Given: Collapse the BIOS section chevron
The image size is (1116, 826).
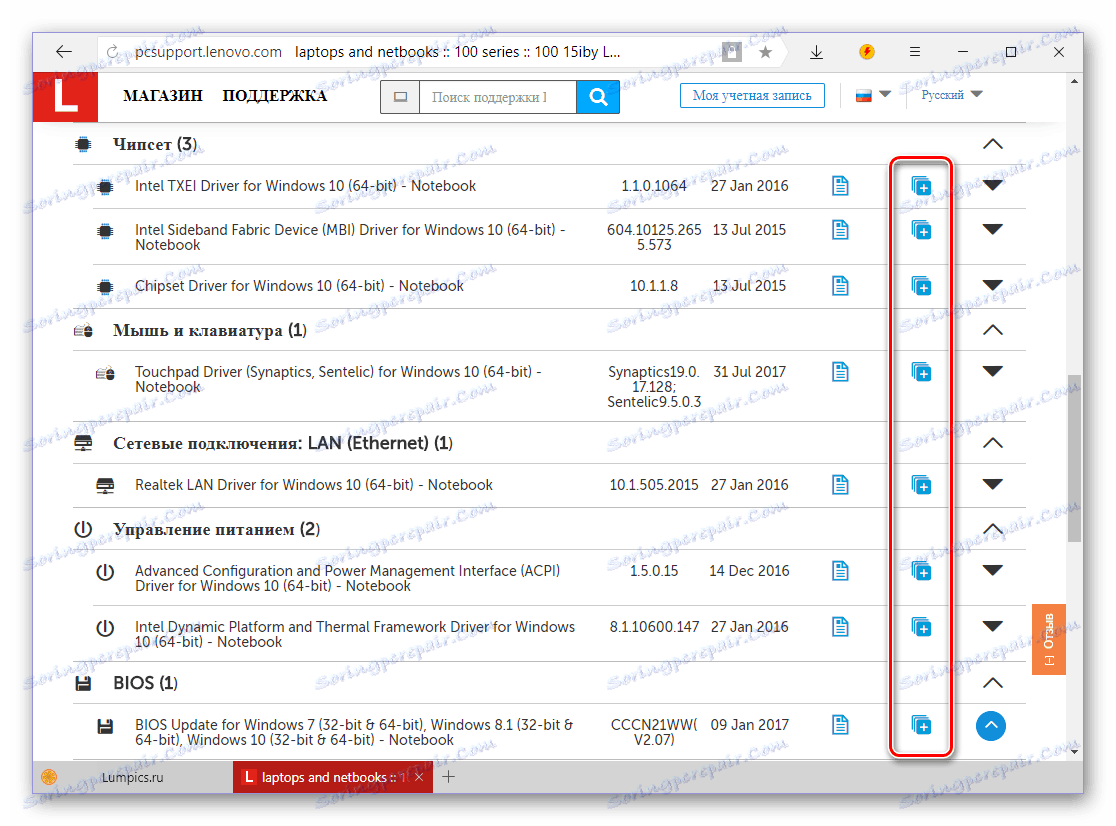Looking at the screenshot, I should 992,683.
